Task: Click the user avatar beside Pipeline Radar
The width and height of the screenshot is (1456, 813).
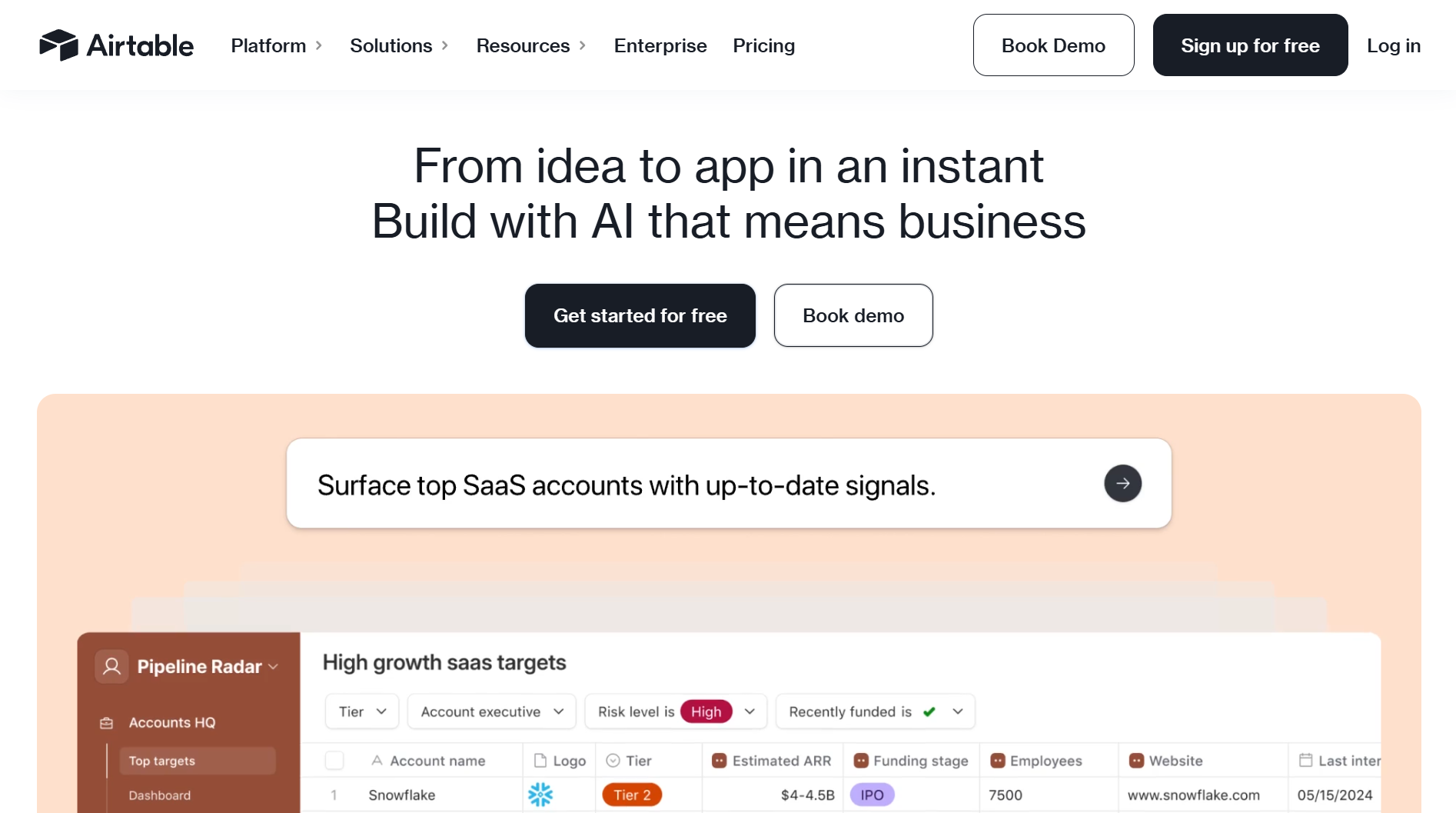Action: coord(111,666)
